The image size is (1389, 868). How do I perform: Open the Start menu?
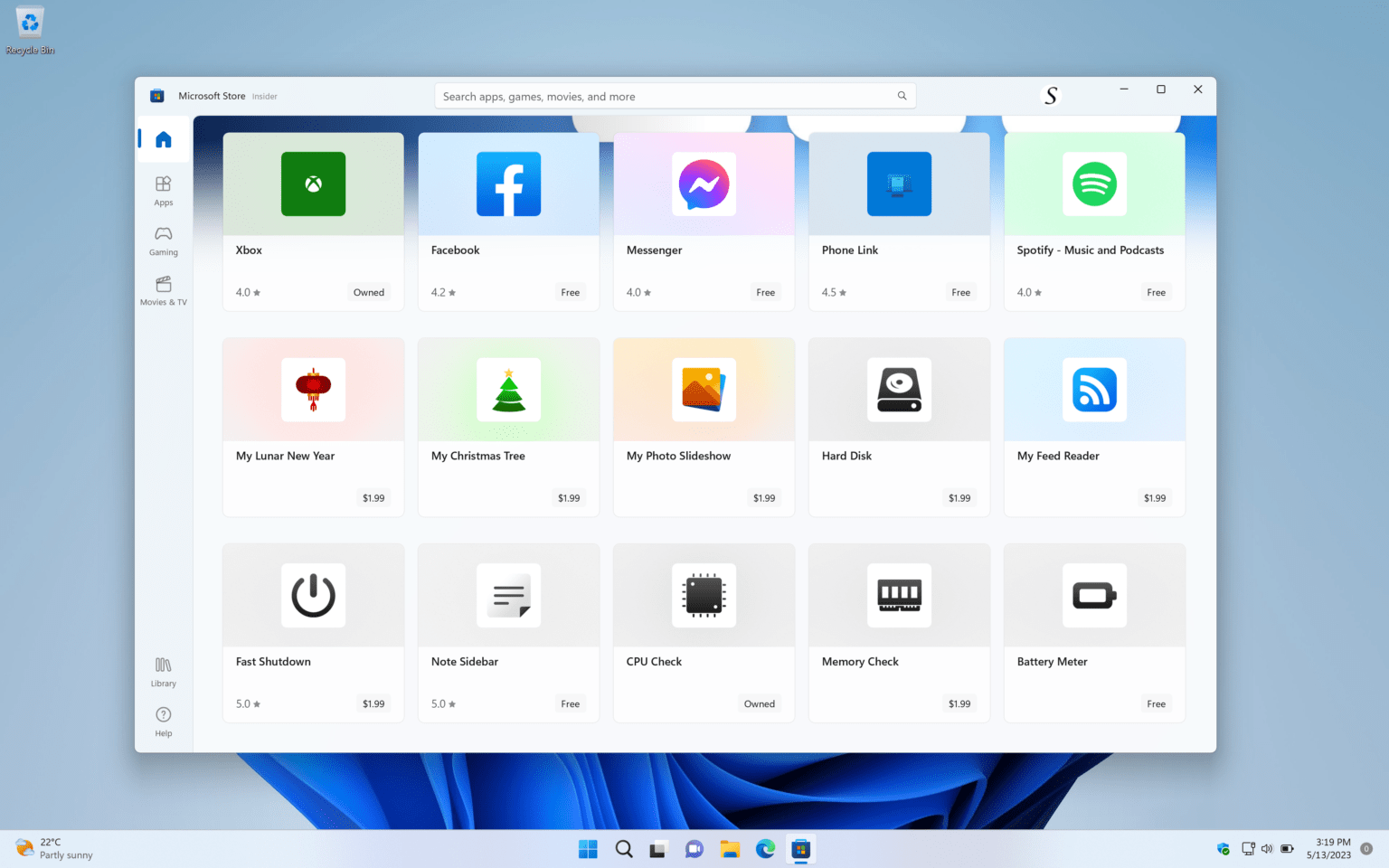tap(588, 849)
